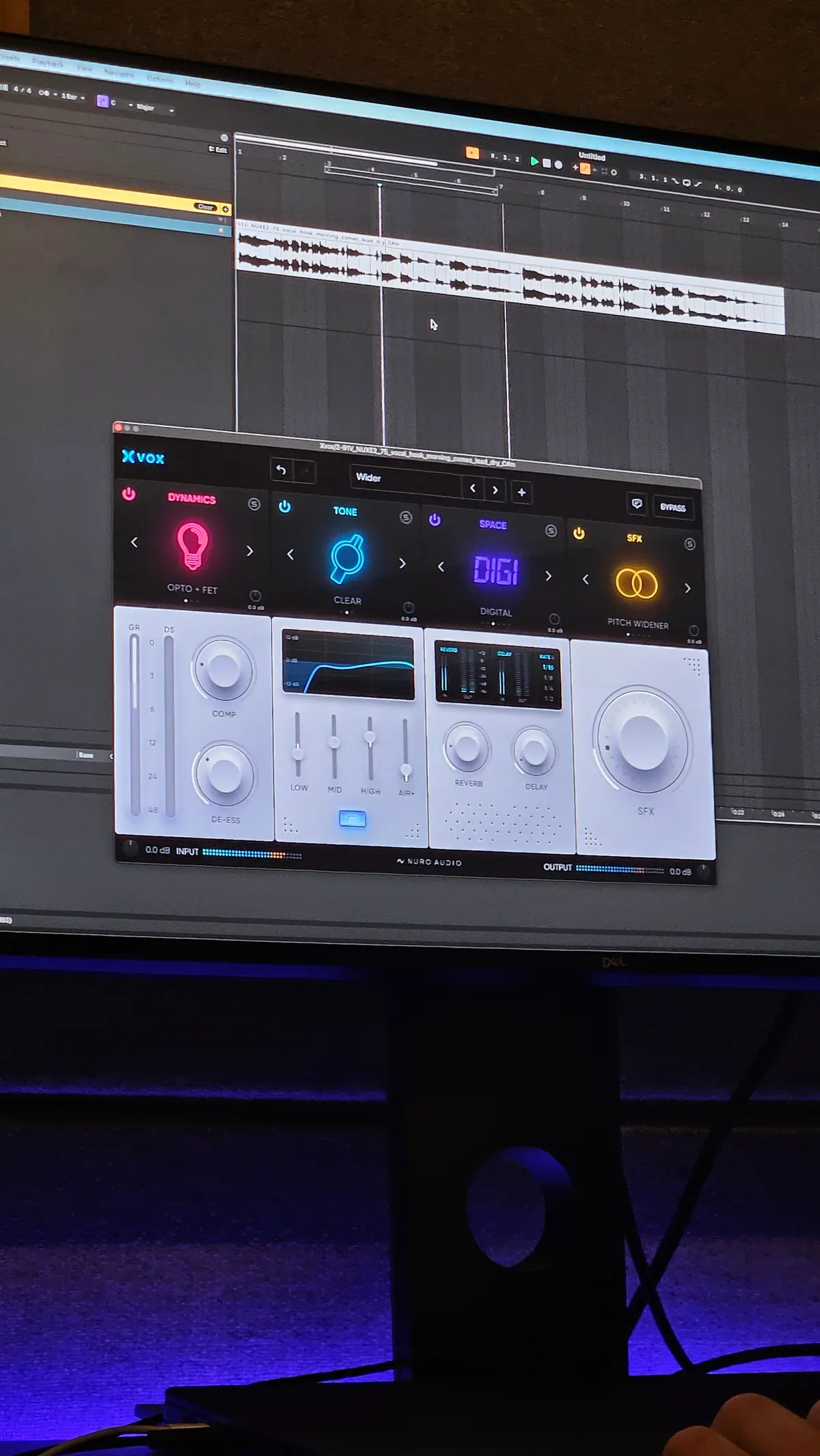Viewport: 820px width, 1456px height.
Task: Click the Bypass button
Action: tap(673, 508)
